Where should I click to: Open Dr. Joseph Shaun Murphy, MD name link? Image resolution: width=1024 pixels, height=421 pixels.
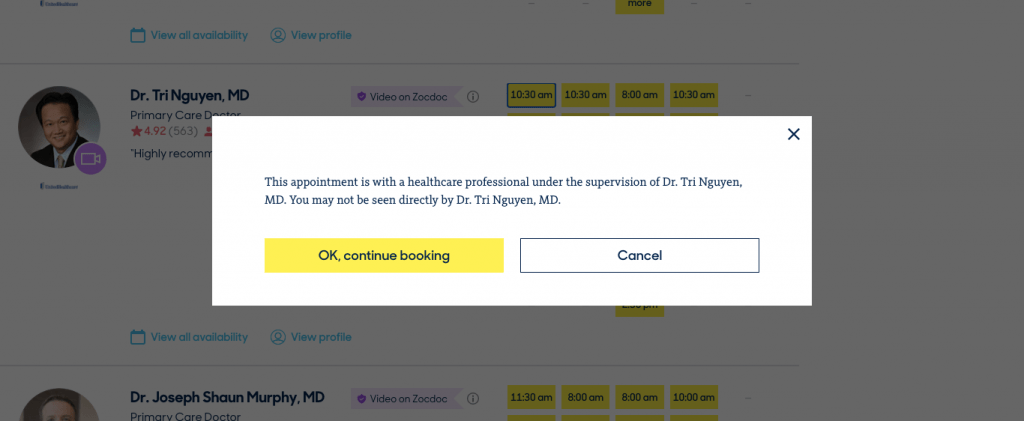[227, 397]
